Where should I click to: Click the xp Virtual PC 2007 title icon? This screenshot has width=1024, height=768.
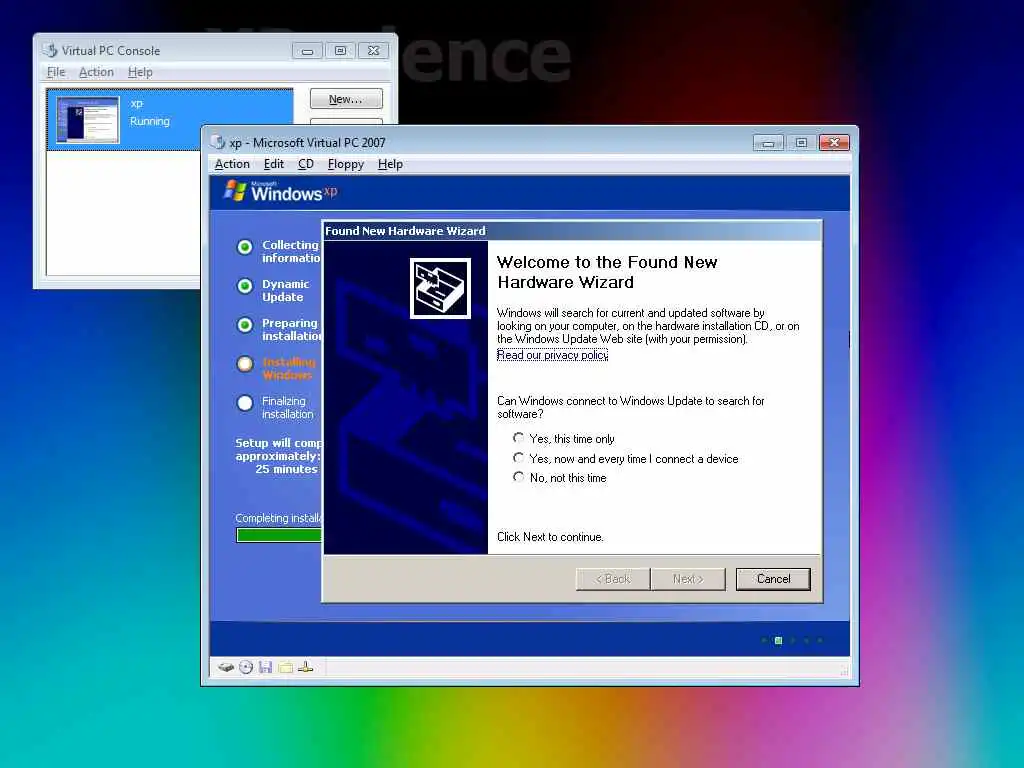(218, 142)
